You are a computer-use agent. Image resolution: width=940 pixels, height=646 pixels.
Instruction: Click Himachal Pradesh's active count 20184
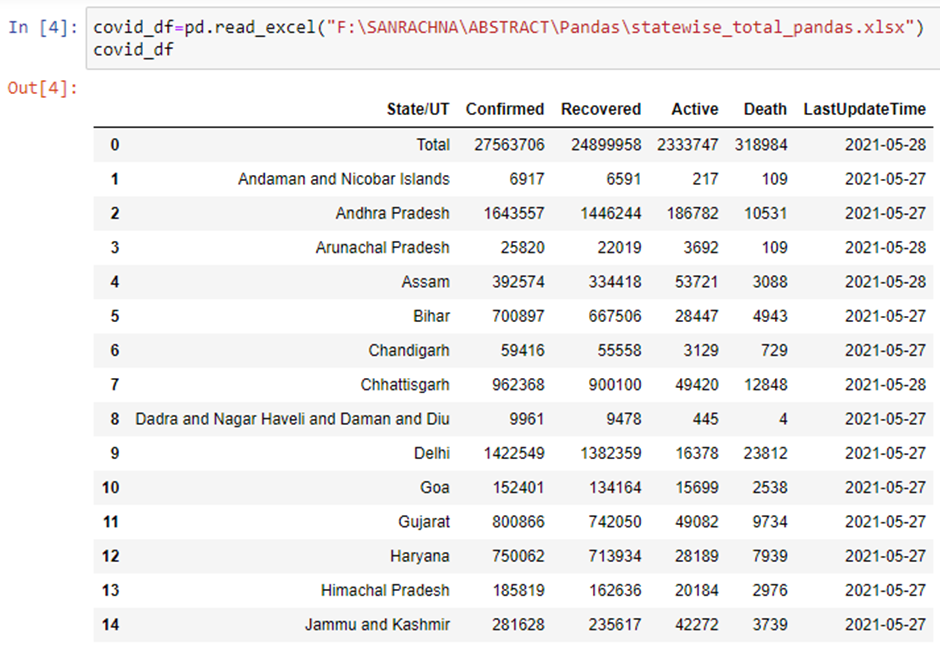pyautogui.click(x=697, y=590)
